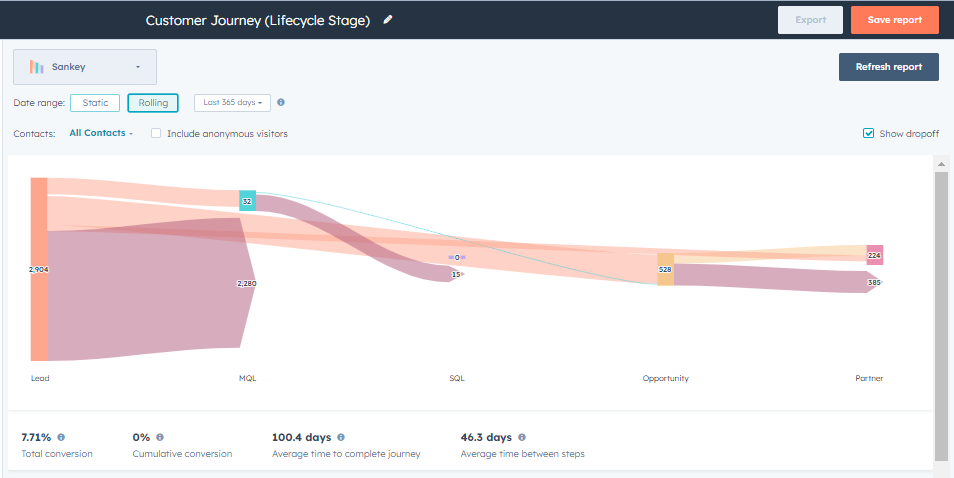Open info icon beside Average time to complete journey
This screenshot has width=954, height=478.
341,437
